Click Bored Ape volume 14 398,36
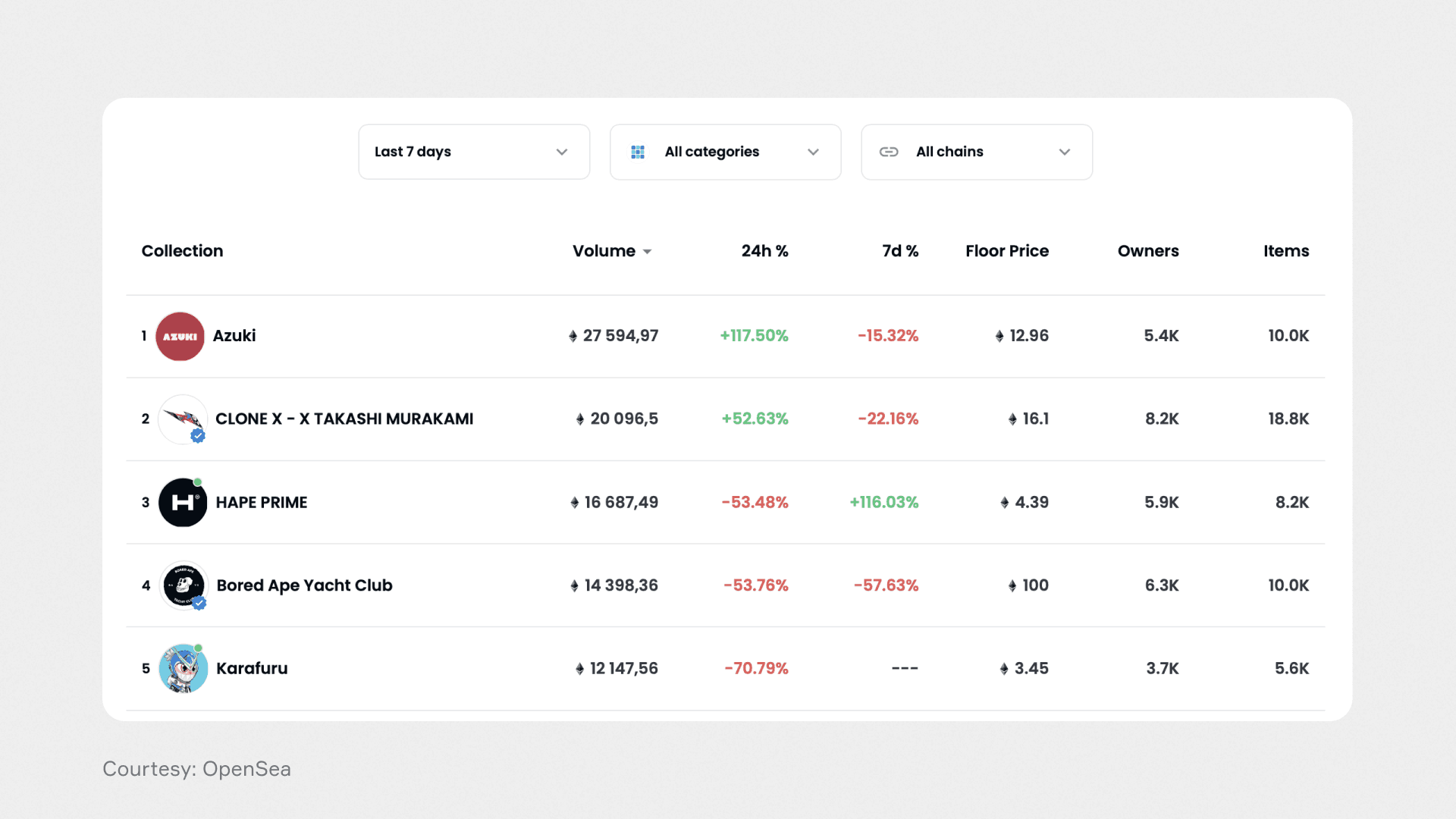1456x819 pixels. [x=621, y=585]
